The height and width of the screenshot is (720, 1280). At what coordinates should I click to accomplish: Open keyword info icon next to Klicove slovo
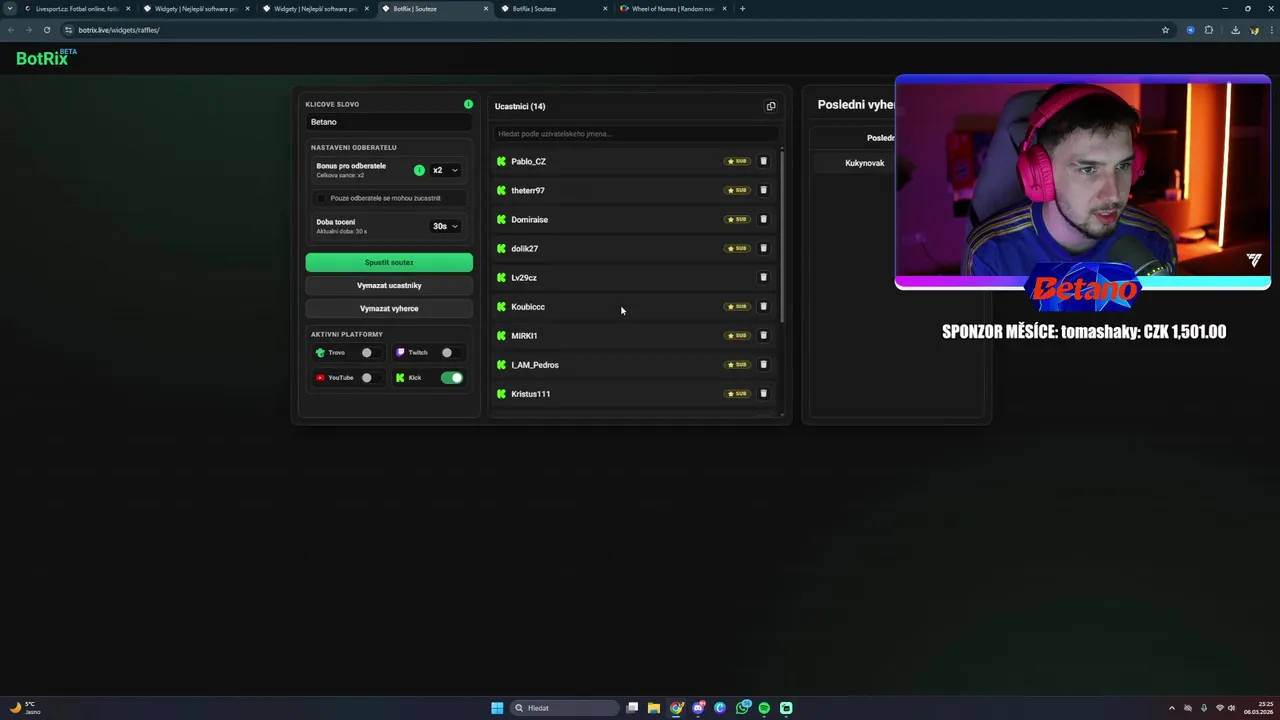coord(468,104)
